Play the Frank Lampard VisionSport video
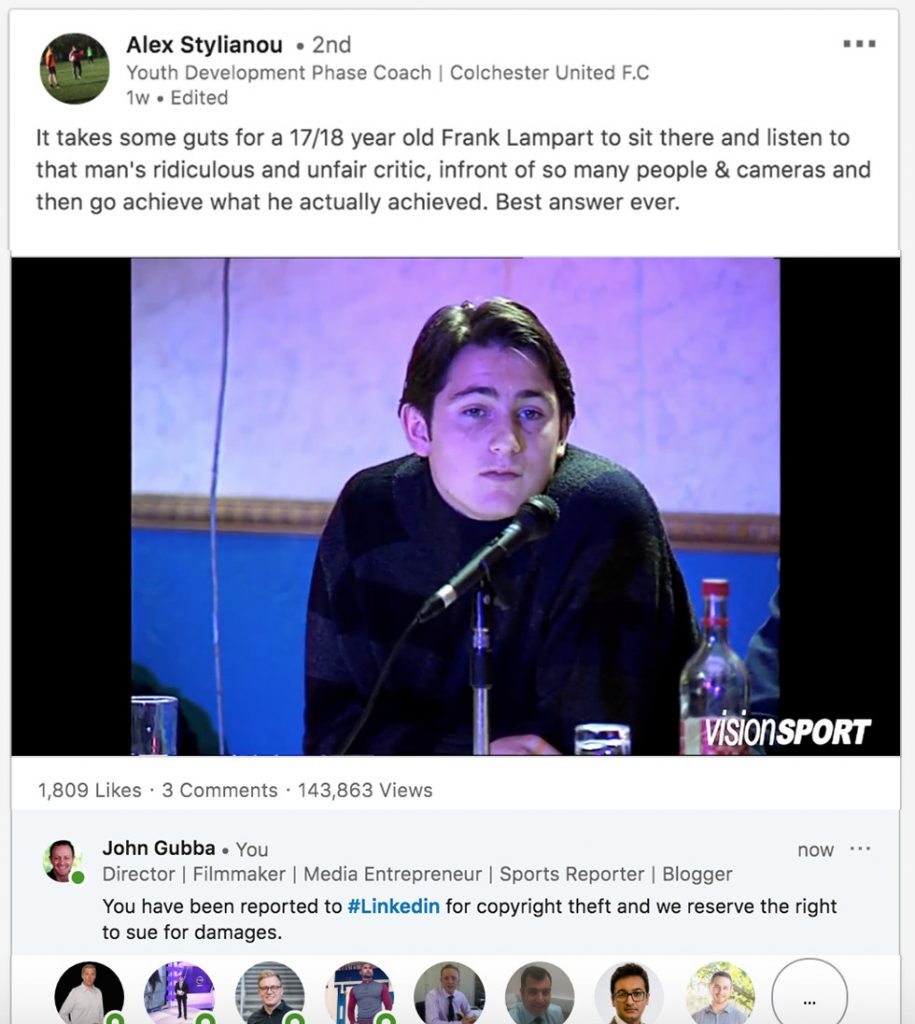Image resolution: width=915 pixels, height=1024 pixels. coord(455,506)
